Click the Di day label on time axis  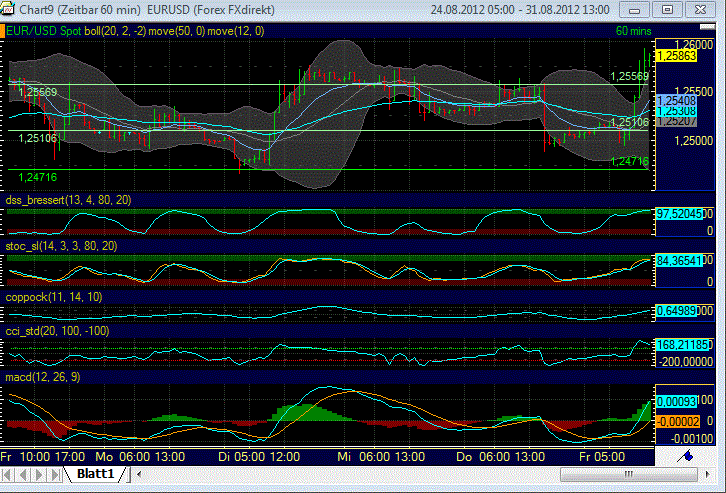click(225, 457)
